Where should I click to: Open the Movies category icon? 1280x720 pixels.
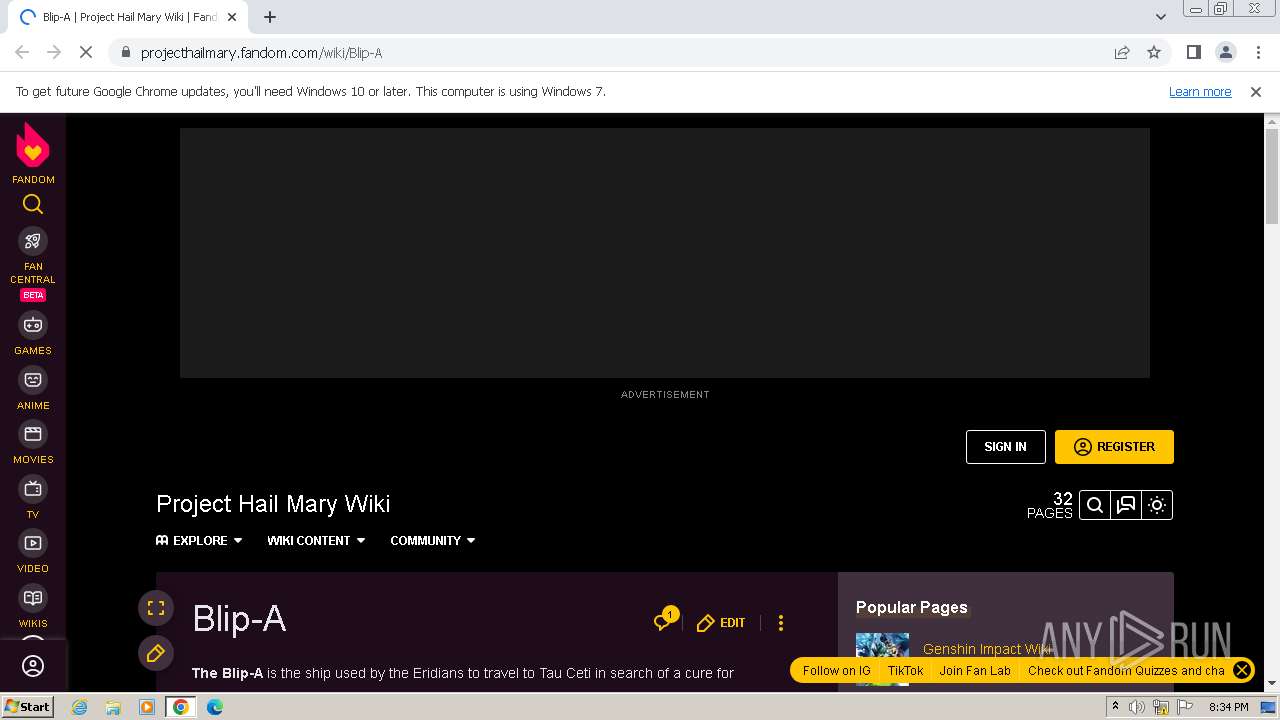(x=33, y=434)
